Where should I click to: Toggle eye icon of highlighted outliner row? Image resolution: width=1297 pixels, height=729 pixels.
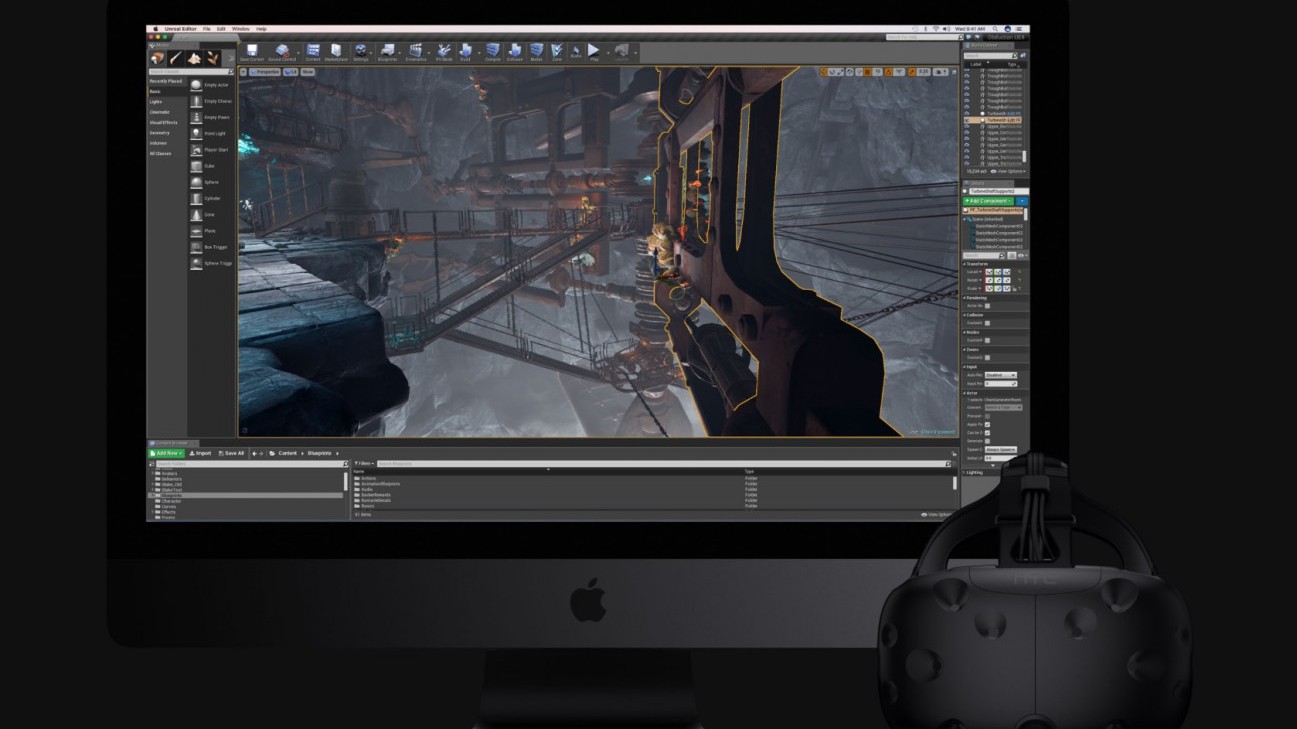coord(966,120)
